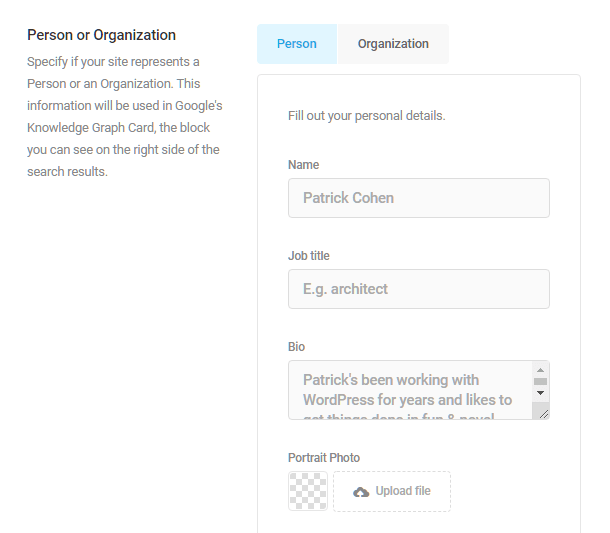610x533 pixels.
Task: Click the Name field label
Action: pos(303,165)
